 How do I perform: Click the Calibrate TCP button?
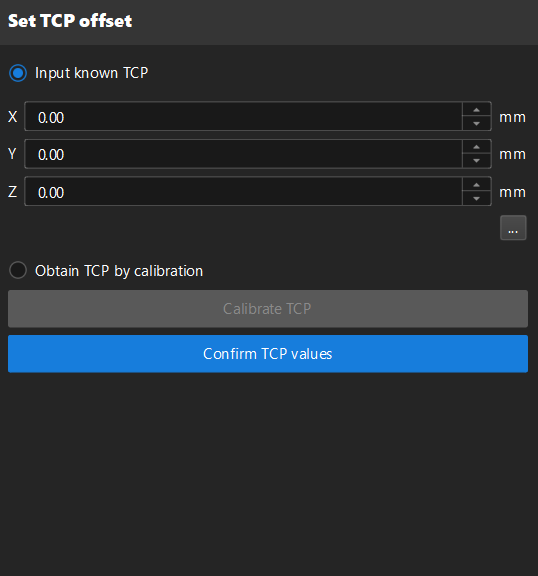click(268, 309)
